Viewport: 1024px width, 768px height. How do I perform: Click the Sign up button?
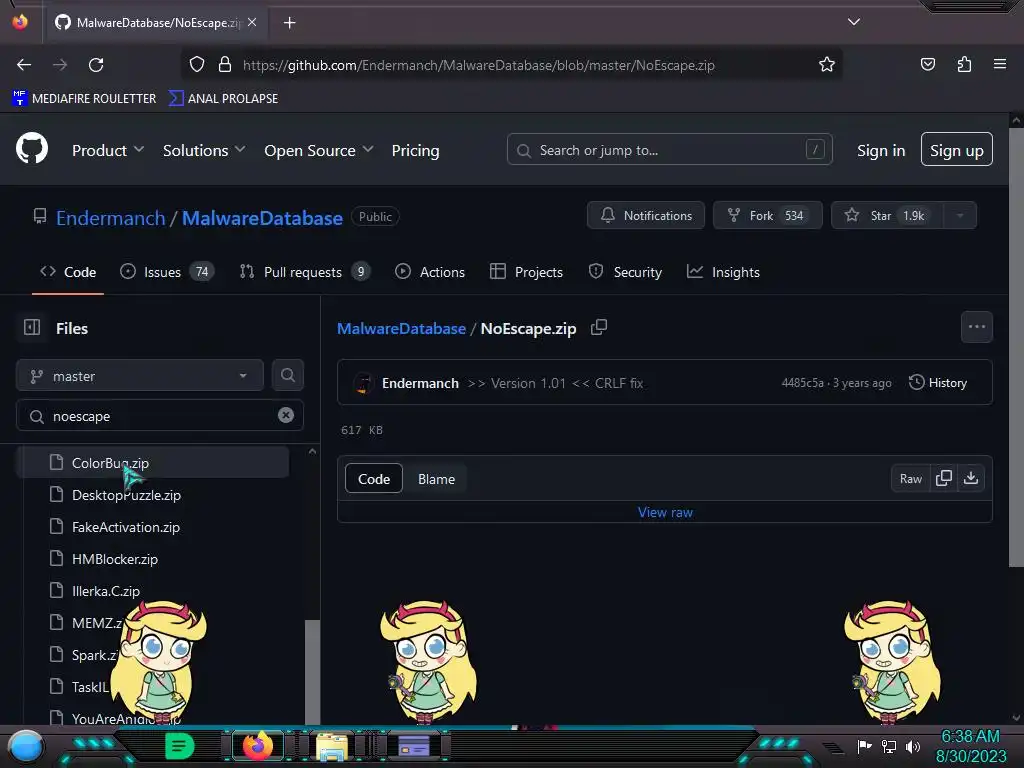point(957,150)
